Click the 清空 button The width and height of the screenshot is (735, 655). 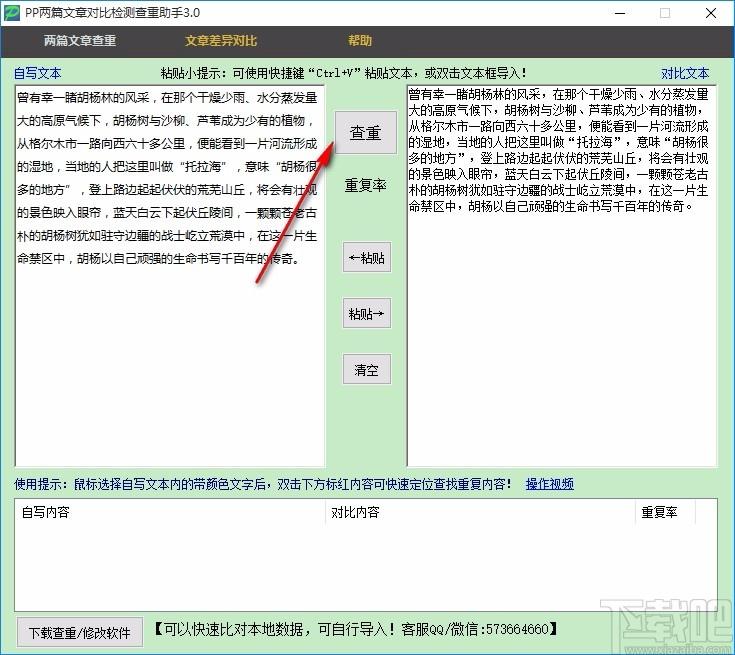[367, 369]
